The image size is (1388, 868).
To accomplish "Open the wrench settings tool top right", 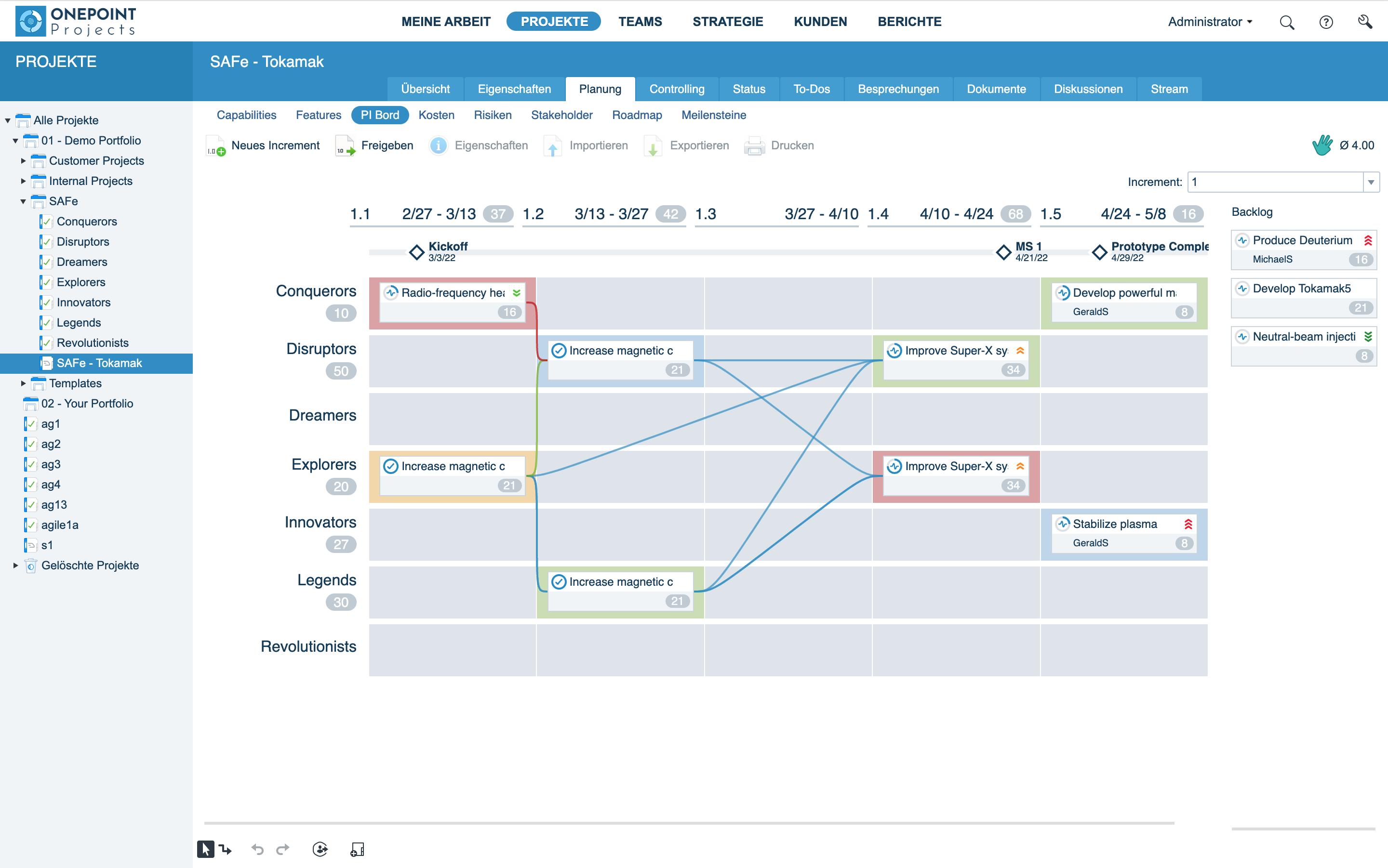I will 1366,21.
